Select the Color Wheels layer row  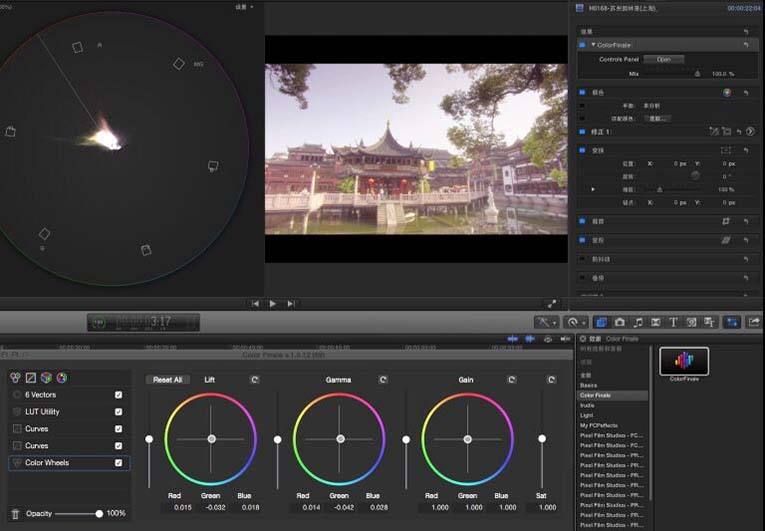(69, 463)
